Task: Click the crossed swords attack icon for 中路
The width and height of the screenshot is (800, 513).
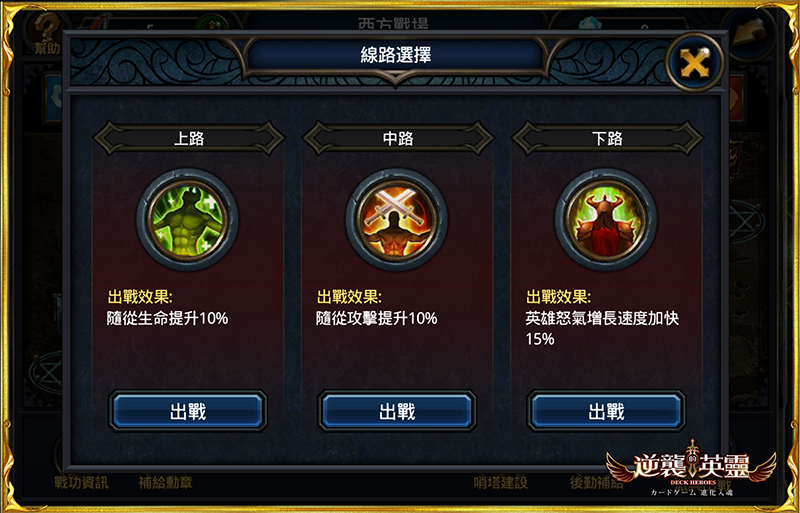Action: click(397, 219)
